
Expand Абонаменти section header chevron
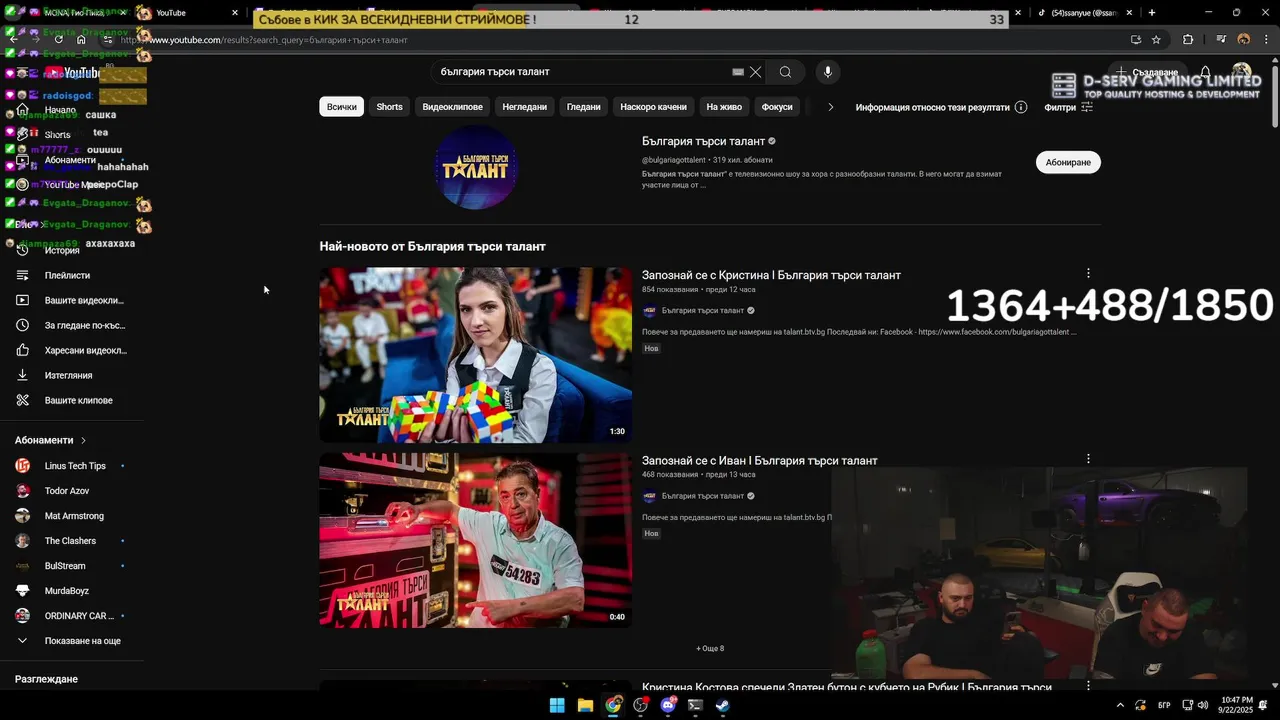click(x=83, y=440)
